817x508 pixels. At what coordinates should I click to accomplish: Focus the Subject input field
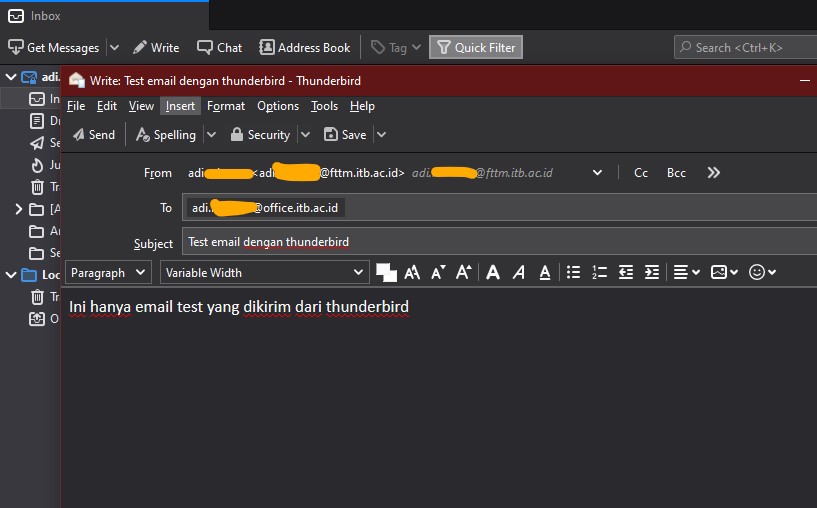coord(499,241)
